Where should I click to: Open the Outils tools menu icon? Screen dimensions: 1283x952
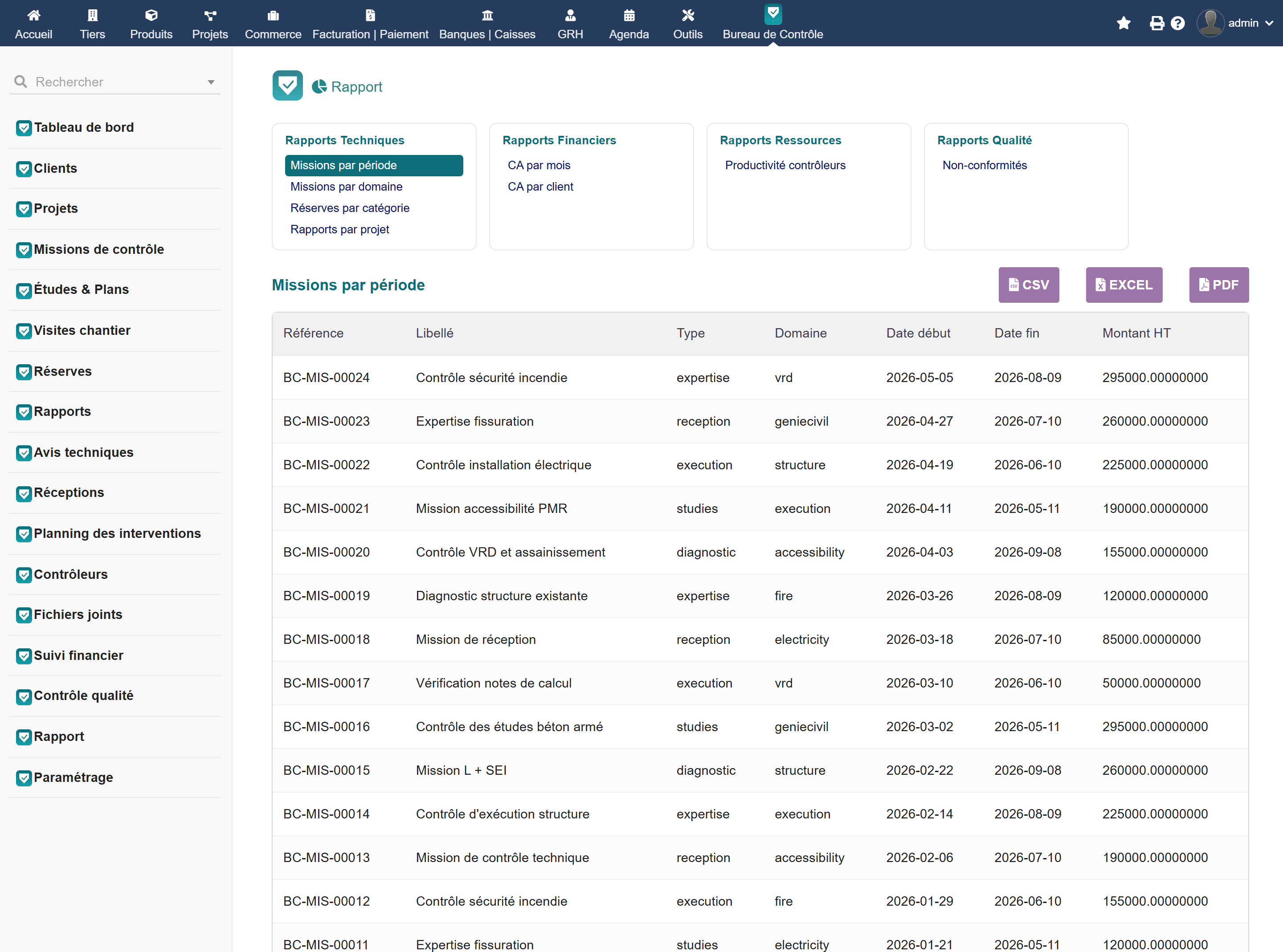(x=688, y=15)
